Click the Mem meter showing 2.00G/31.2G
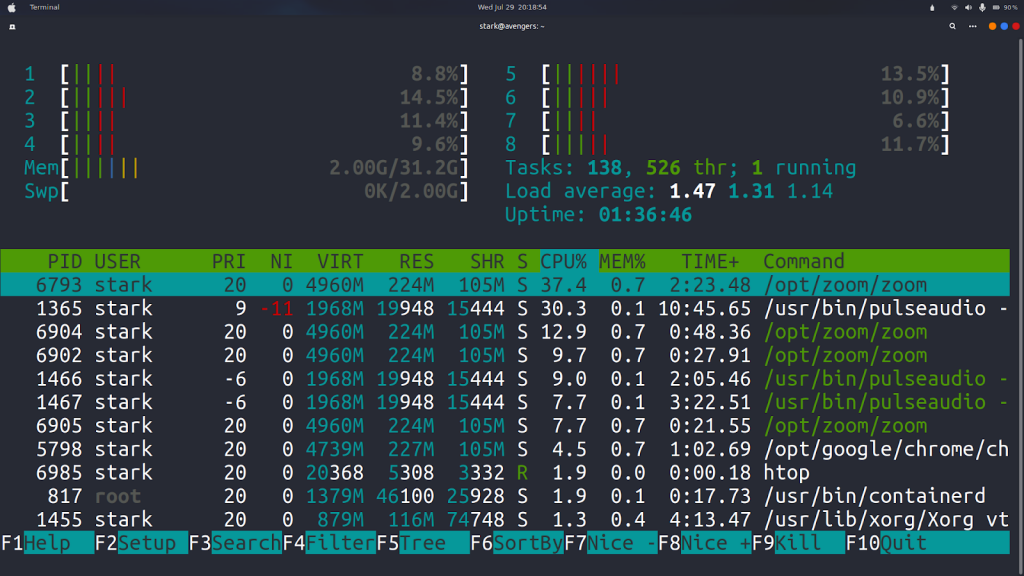Image resolution: width=1024 pixels, height=576 pixels. pos(247,168)
